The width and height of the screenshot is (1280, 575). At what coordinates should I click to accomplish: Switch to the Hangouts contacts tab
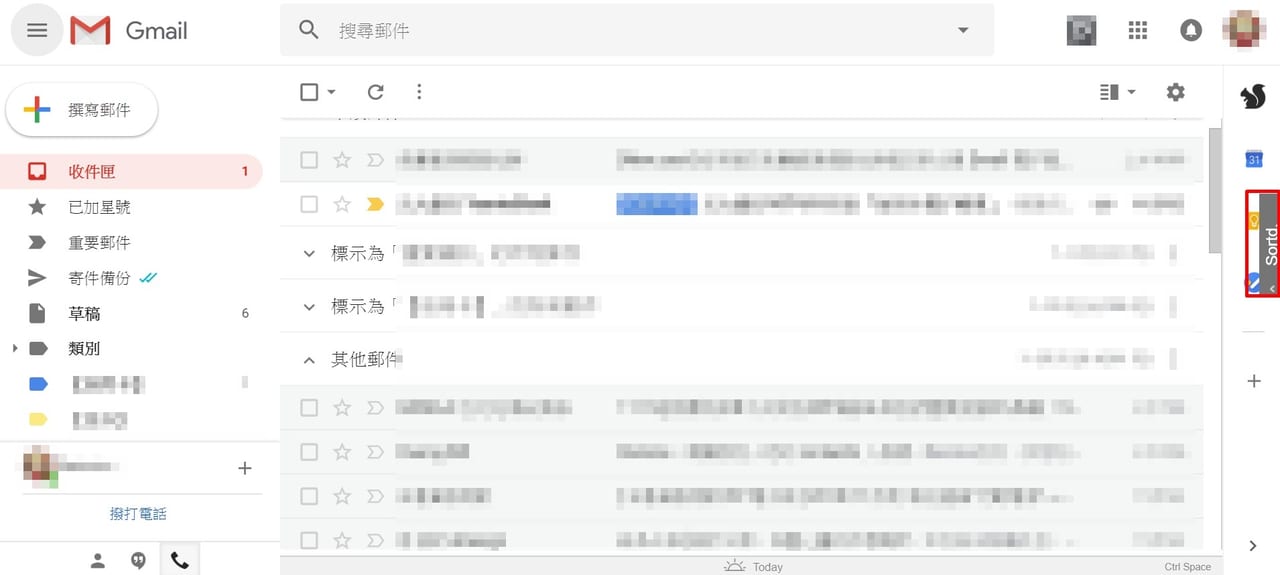tap(97, 561)
